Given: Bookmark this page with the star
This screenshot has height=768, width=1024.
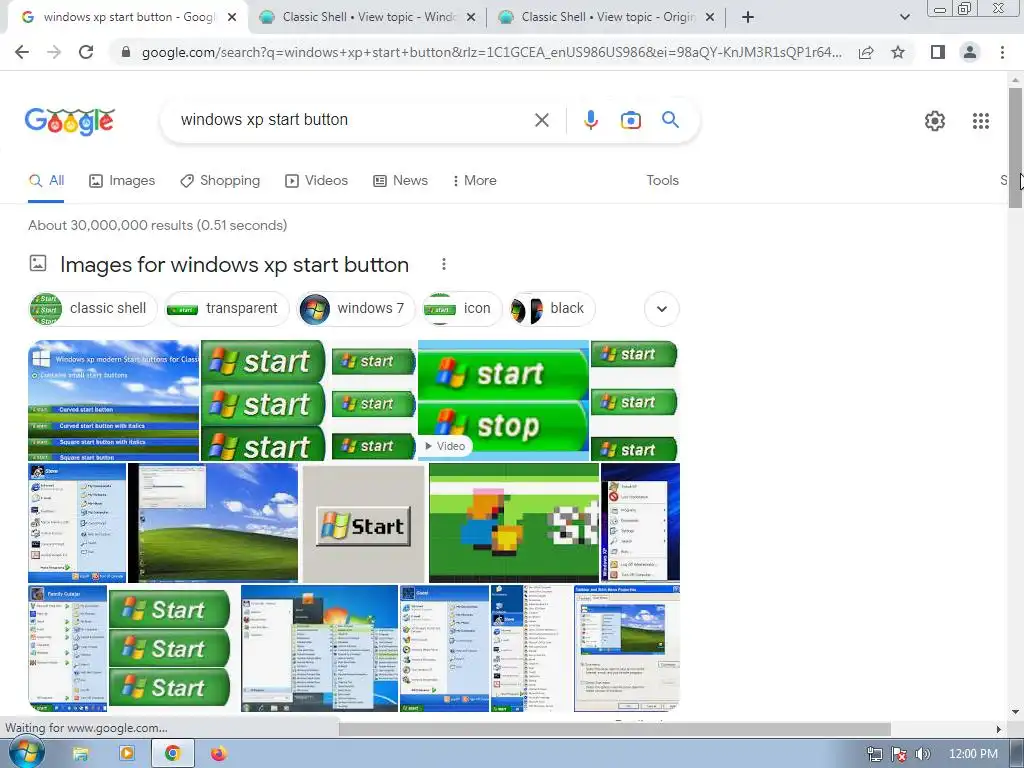Looking at the screenshot, I should [x=898, y=52].
